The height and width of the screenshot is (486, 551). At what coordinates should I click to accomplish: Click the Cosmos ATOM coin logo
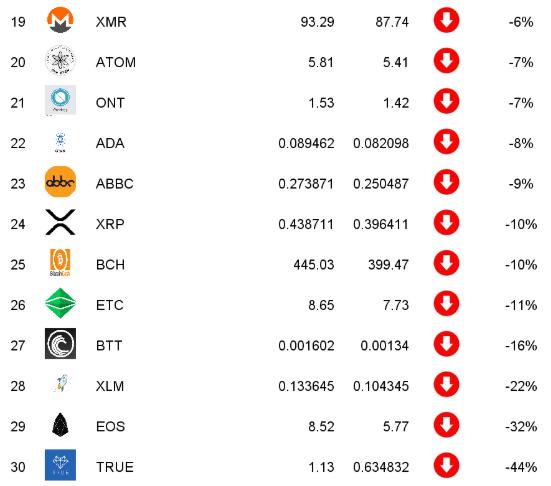coord(60,60)
